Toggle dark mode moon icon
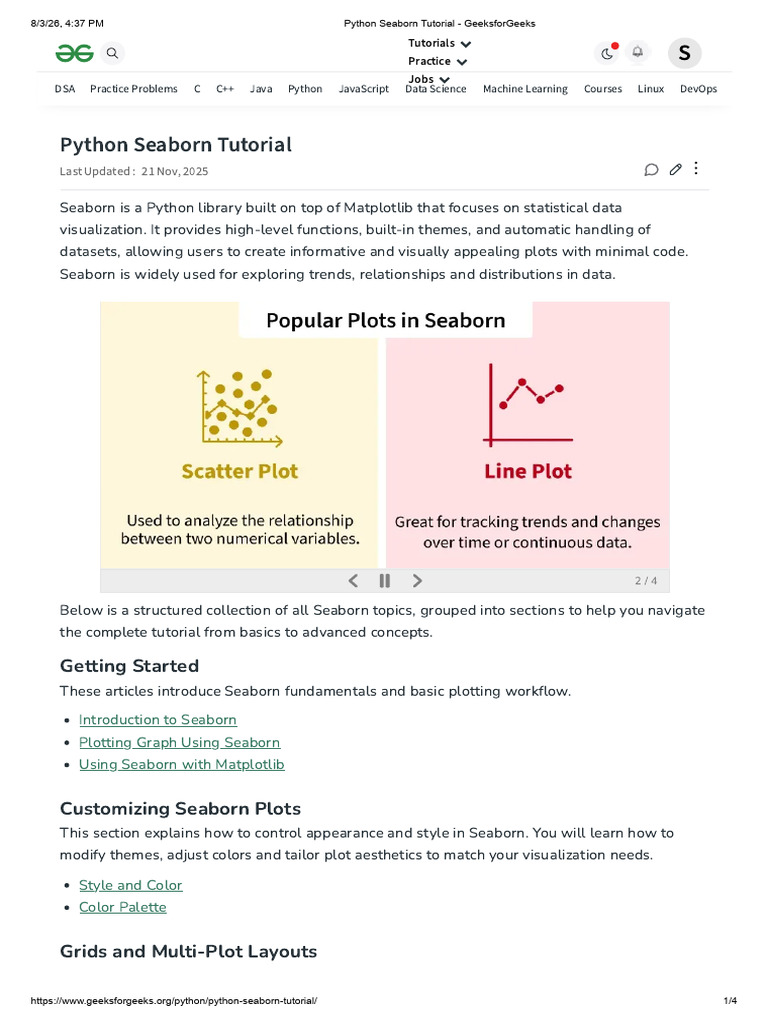Screen dimensions: 768x1024 point(607,54)
